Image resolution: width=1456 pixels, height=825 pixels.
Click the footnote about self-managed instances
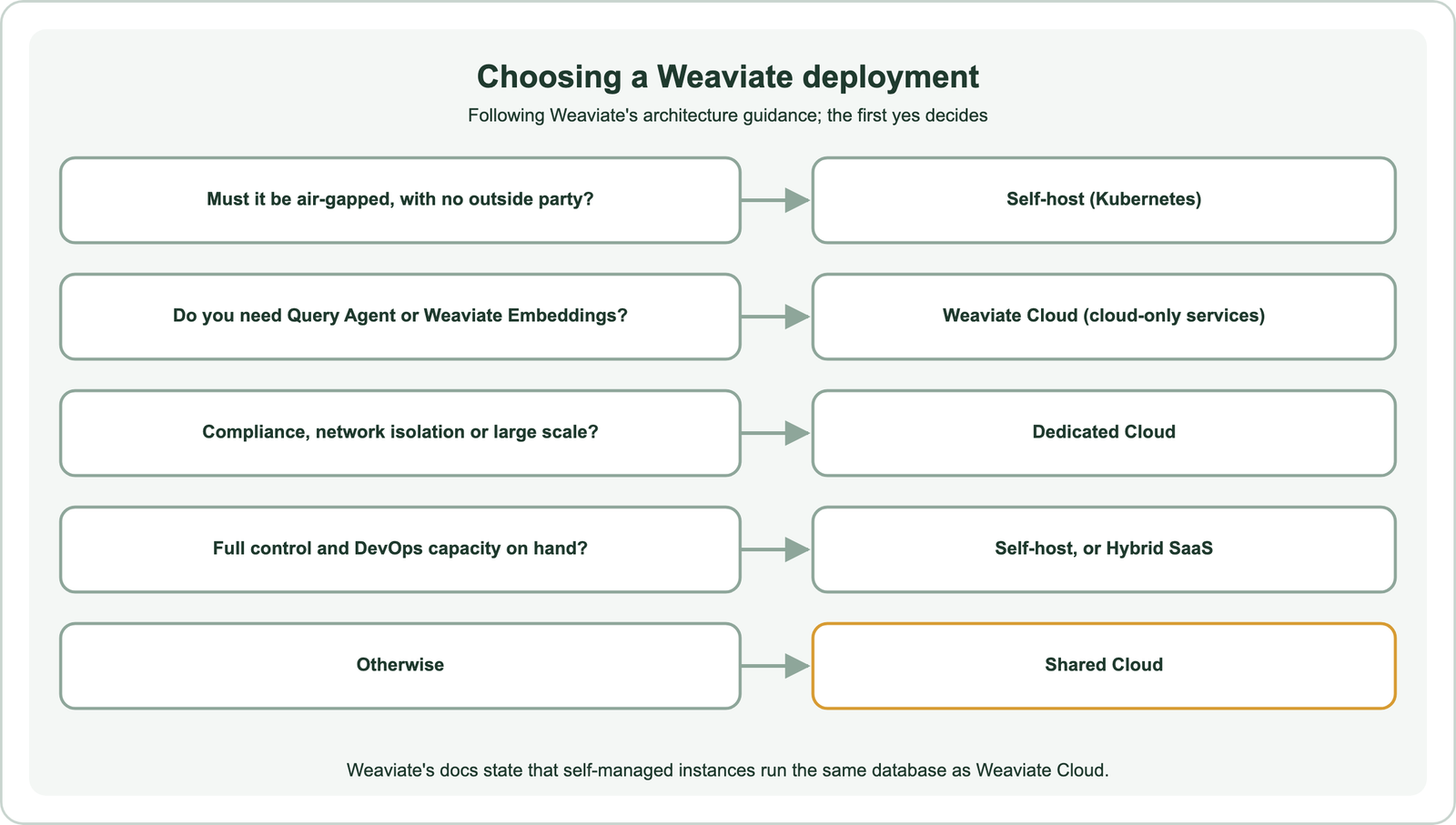tap(728, 770)
